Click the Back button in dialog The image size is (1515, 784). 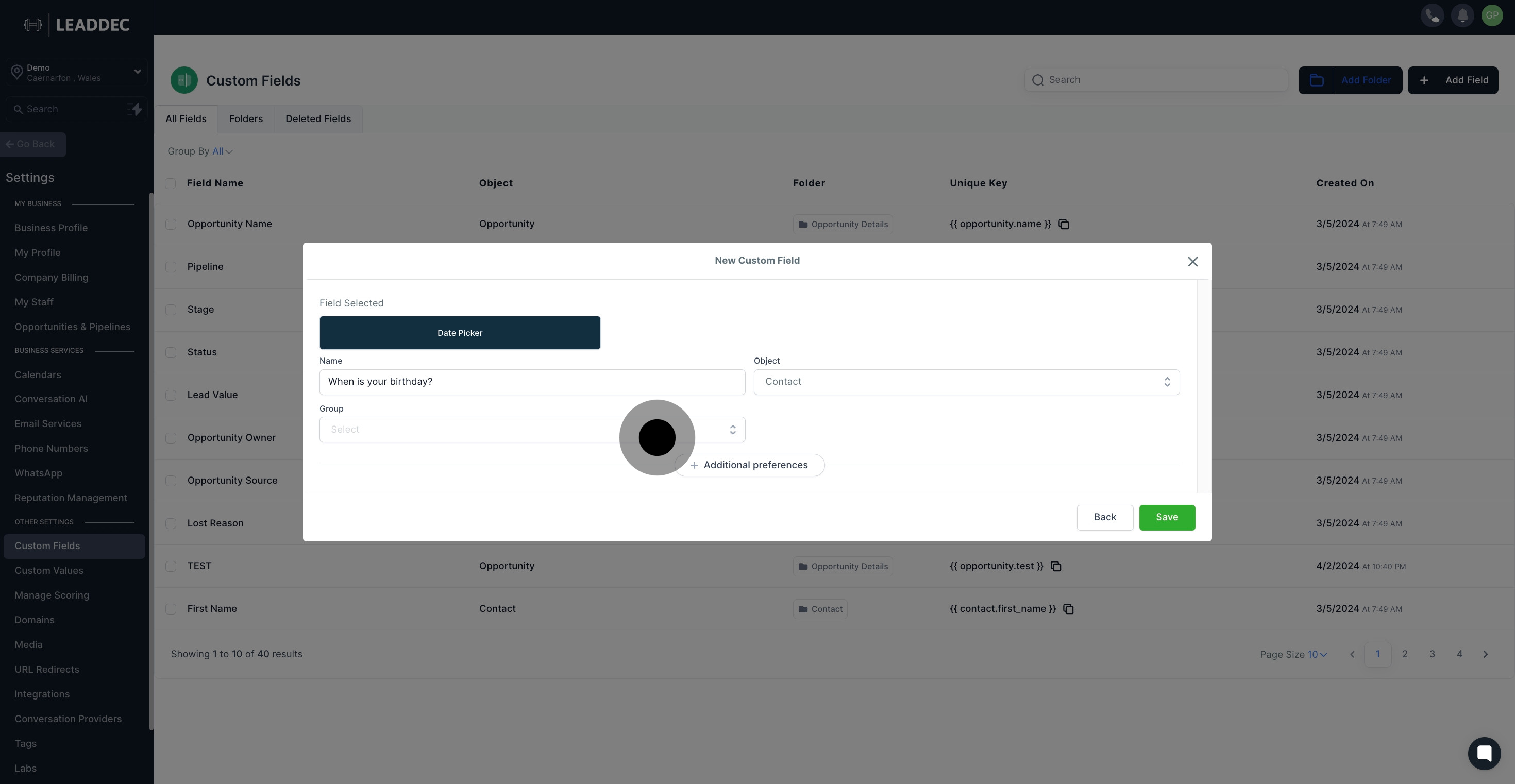point(1104,517)
